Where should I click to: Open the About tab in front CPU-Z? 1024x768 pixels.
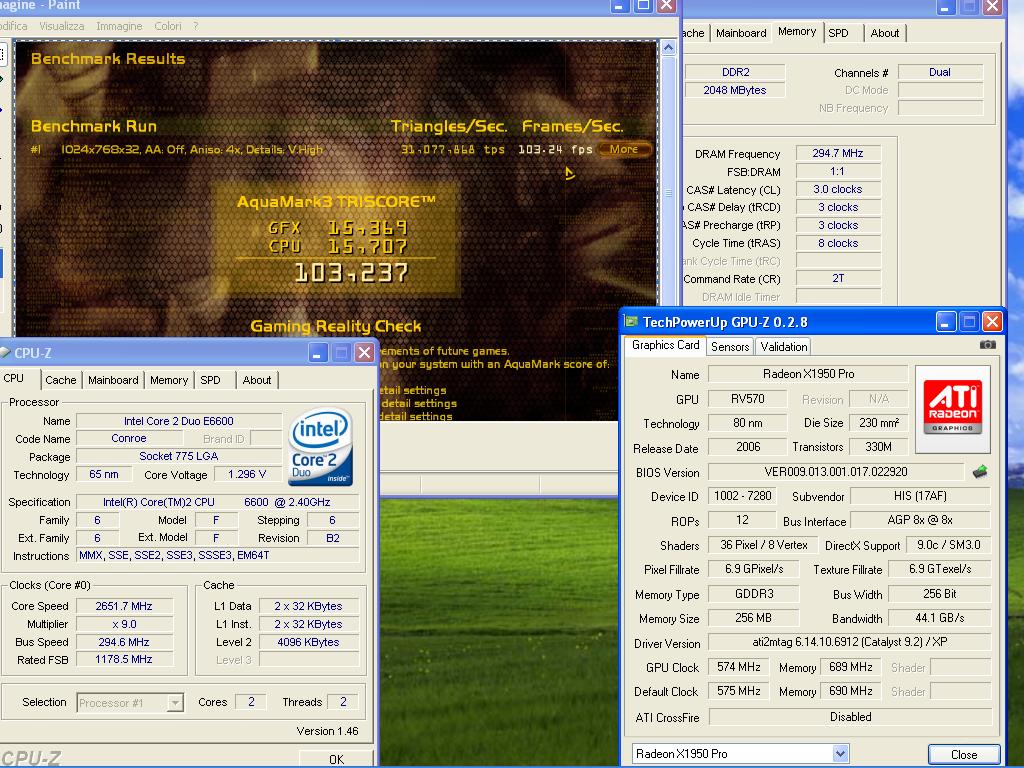tap(257, 380)
